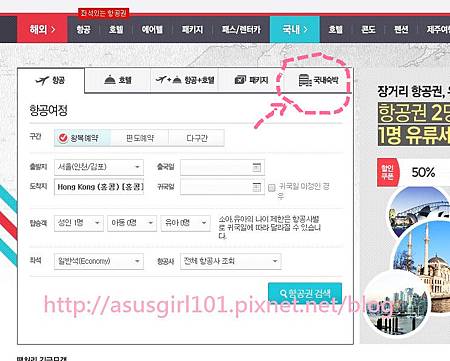450x361 pixels.
Task: Select the 국내숙박 search tab
Action: [318, 80]
